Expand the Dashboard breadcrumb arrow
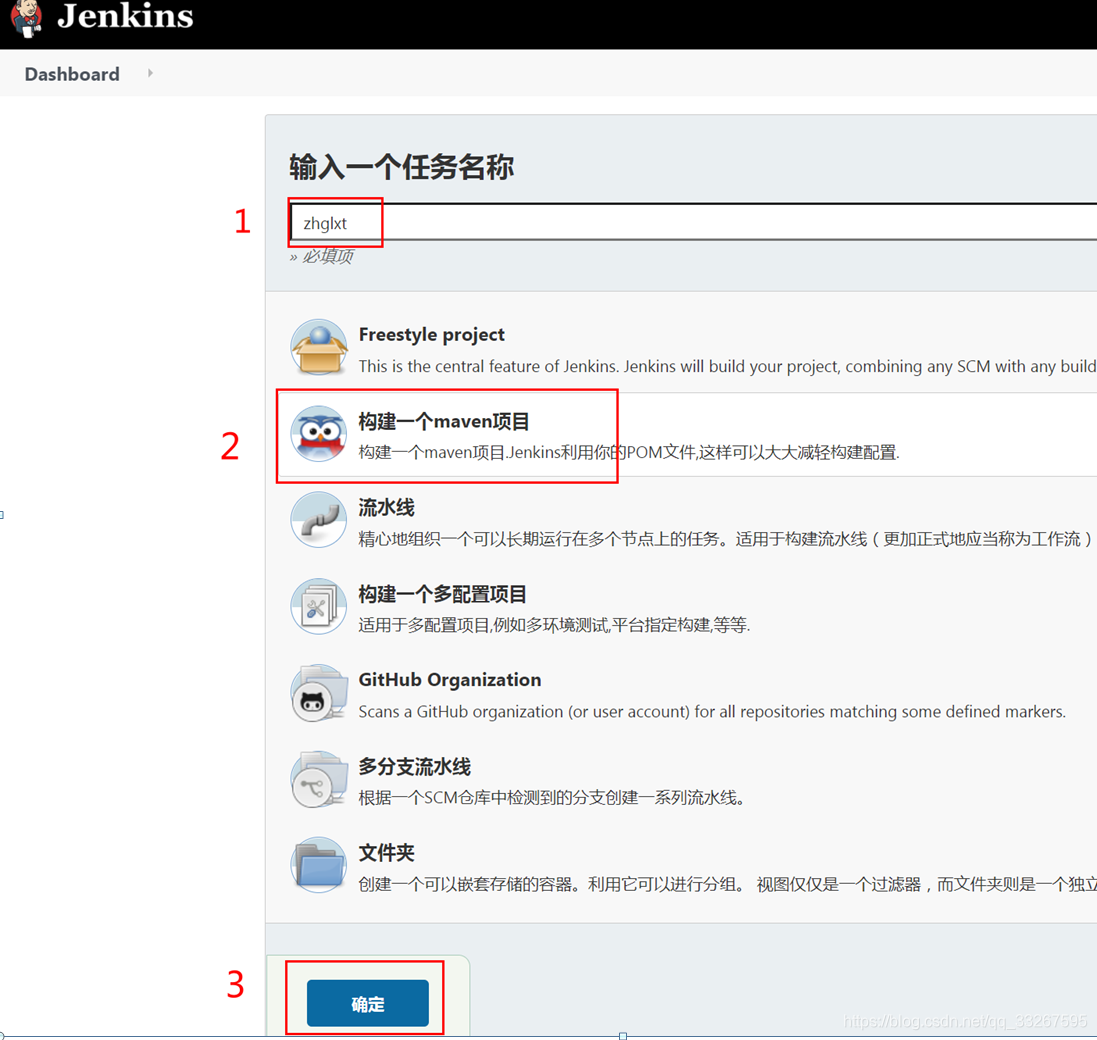This screenshot has height=1040, width=1097. click(150, 73)
